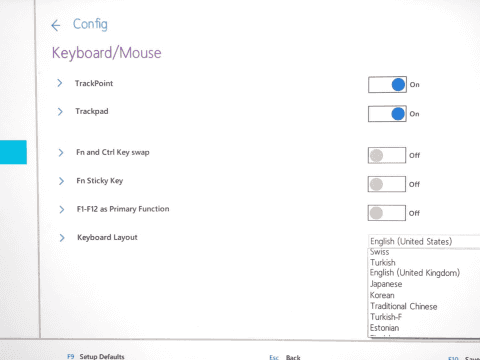Choose English (United Kingdom) layout
Screen dimensions: 480x360
(415, 273)
